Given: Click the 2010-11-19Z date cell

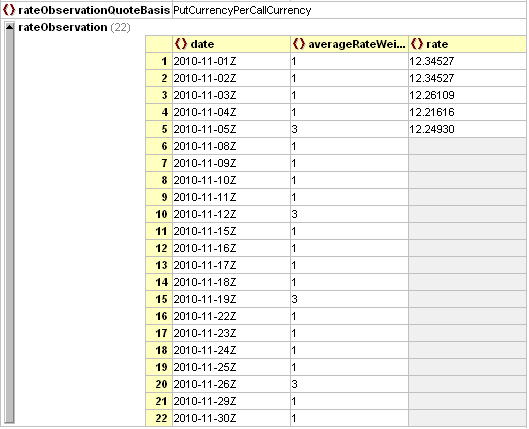Looking at the screenshot, I should coord(231,299).
